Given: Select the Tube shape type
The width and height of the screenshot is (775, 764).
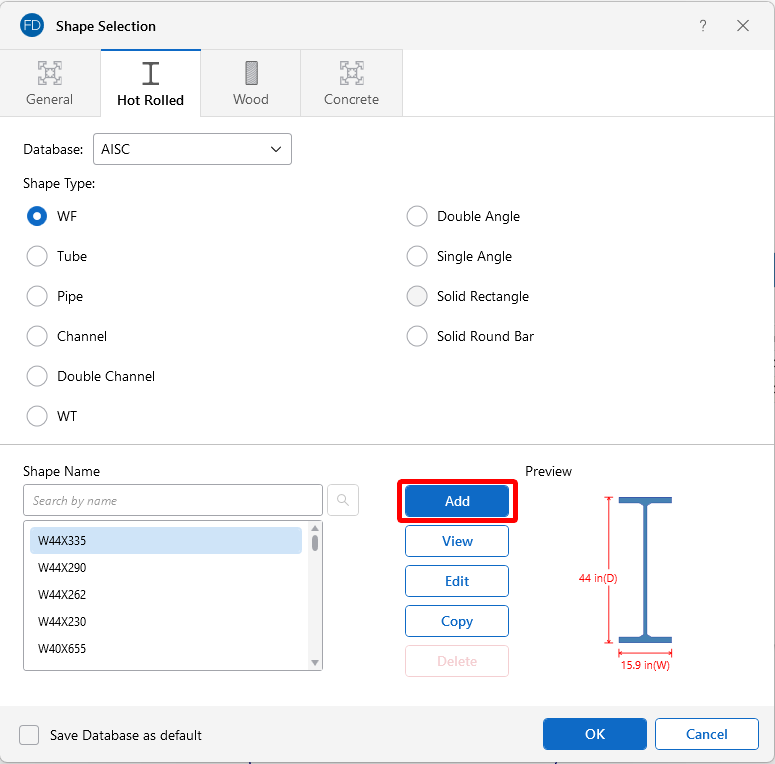Looking at the screenshot, I should 37,256.
